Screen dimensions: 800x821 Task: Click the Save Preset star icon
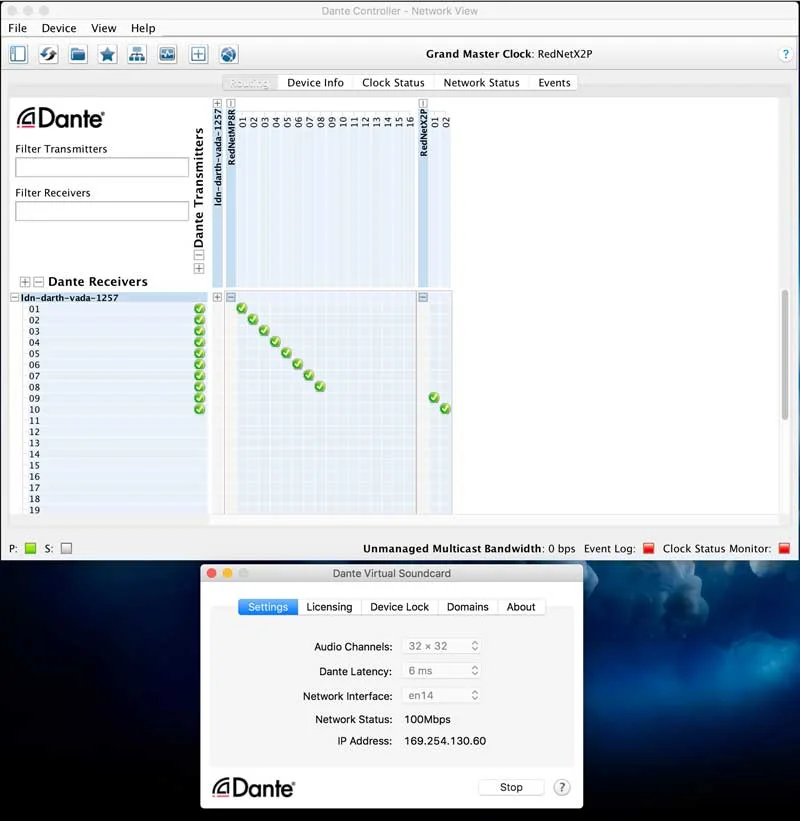tap(107, 54)
